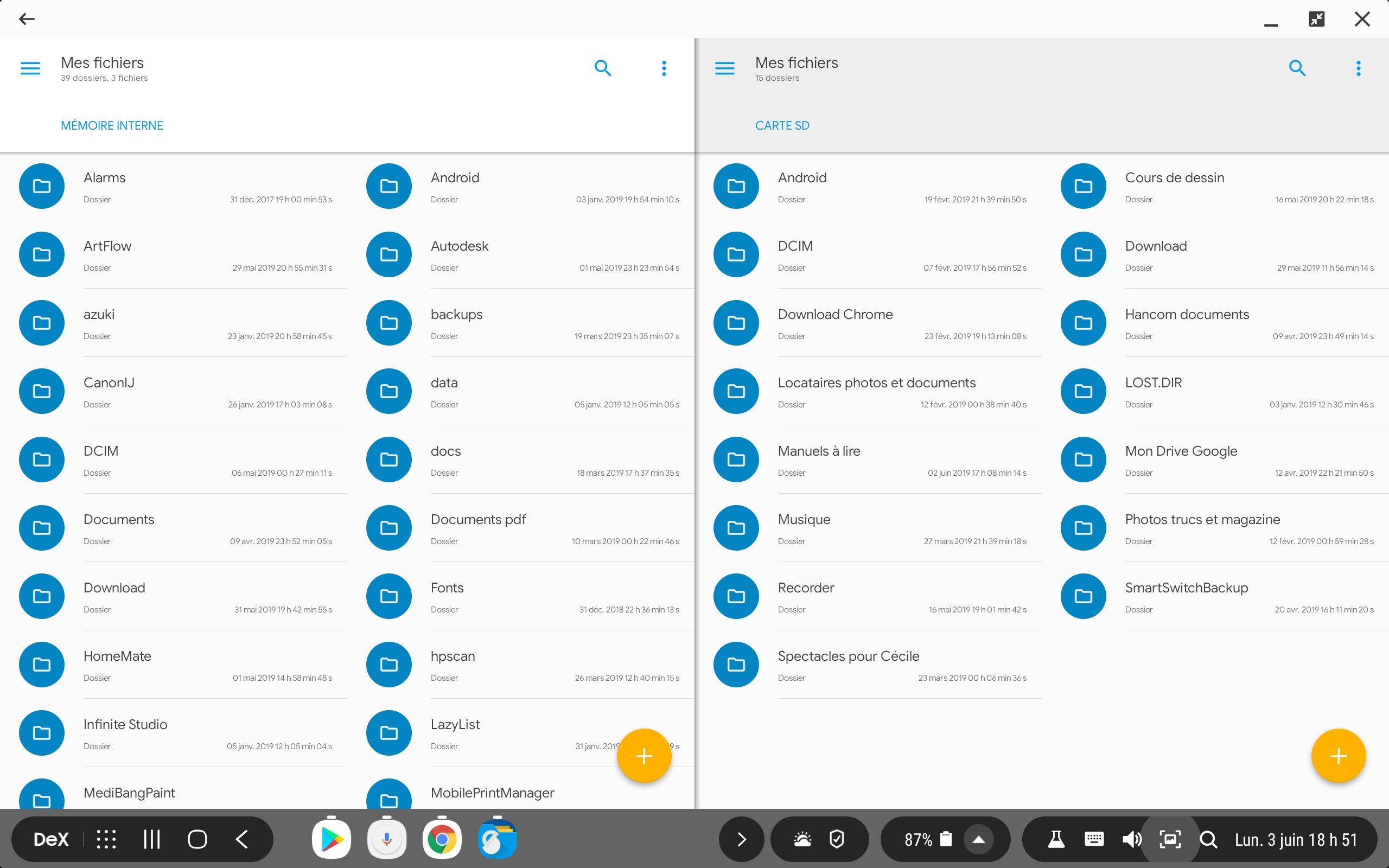
Task: Search files in the SD card pane
Action: [x=1297, y=68]
